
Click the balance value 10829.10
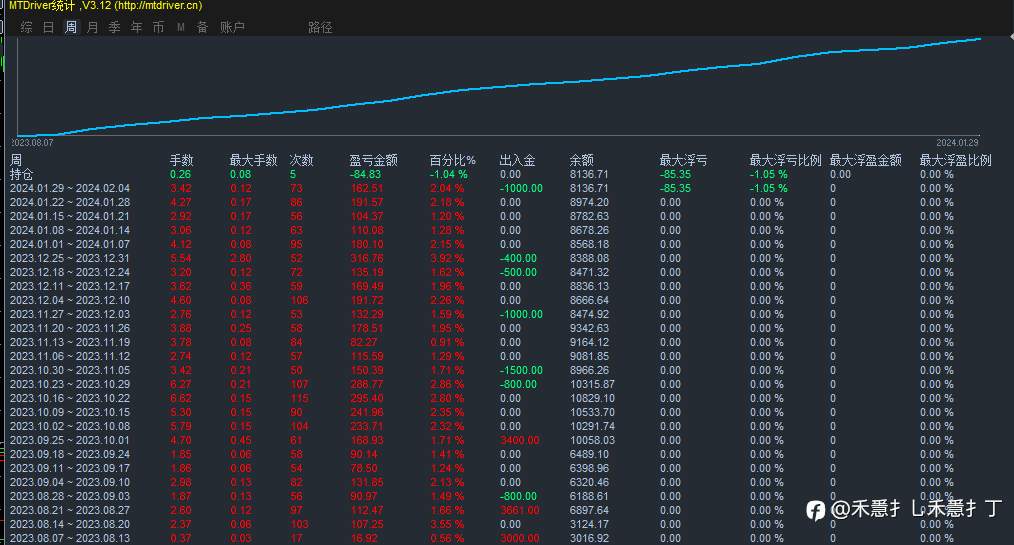592,398
